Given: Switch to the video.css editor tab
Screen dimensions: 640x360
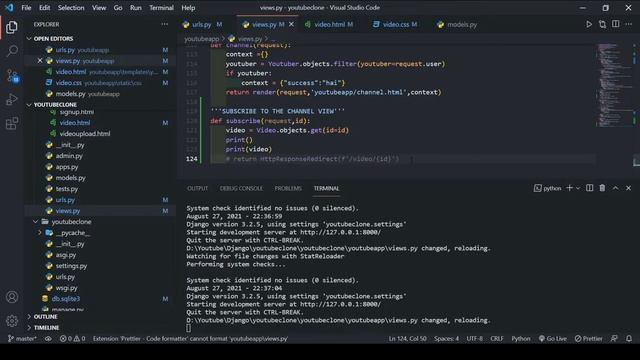Looking at the screenshot, I should point(395,24).
